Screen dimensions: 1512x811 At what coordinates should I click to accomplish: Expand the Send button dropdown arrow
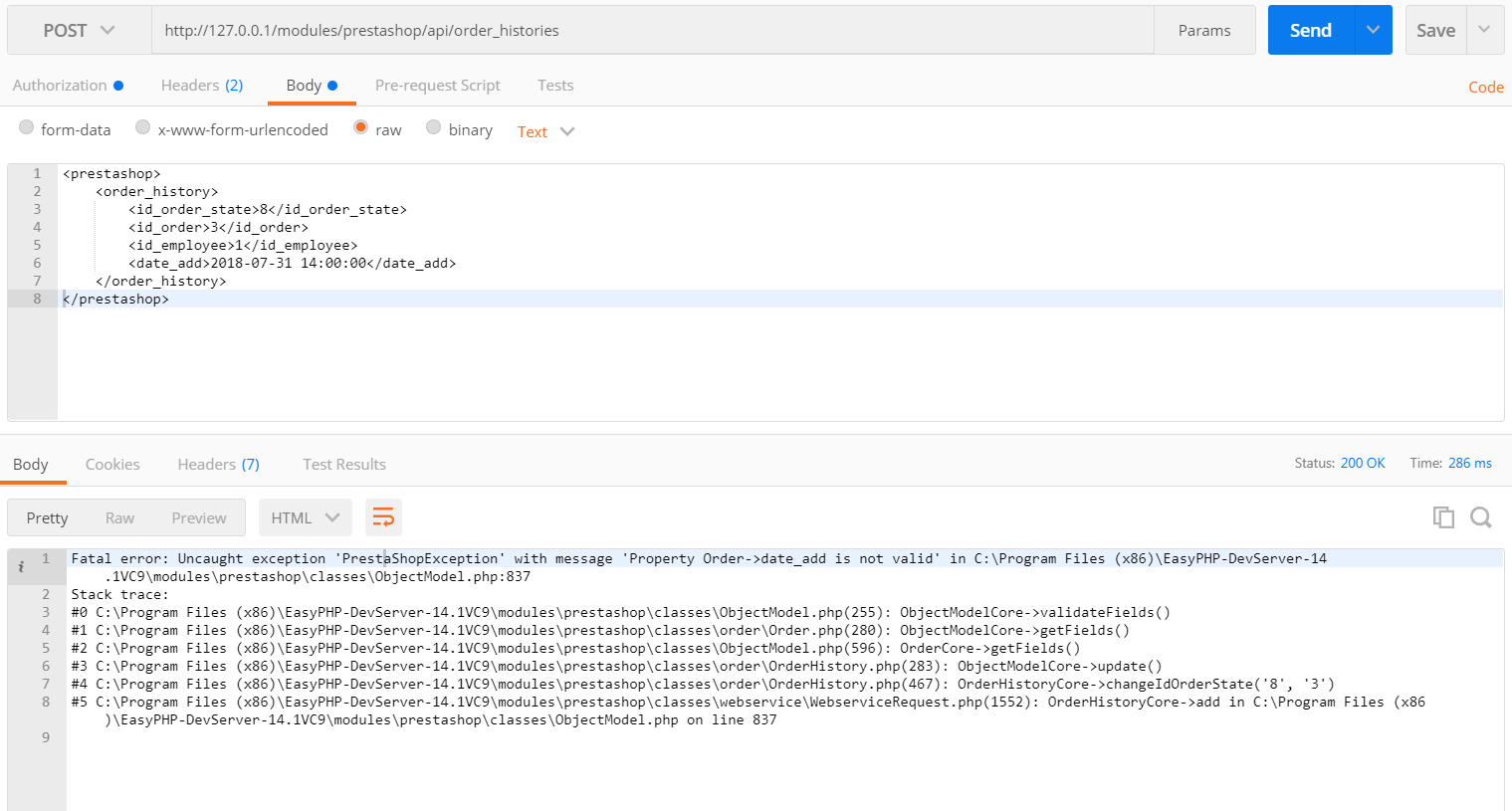click(1373, 31)
